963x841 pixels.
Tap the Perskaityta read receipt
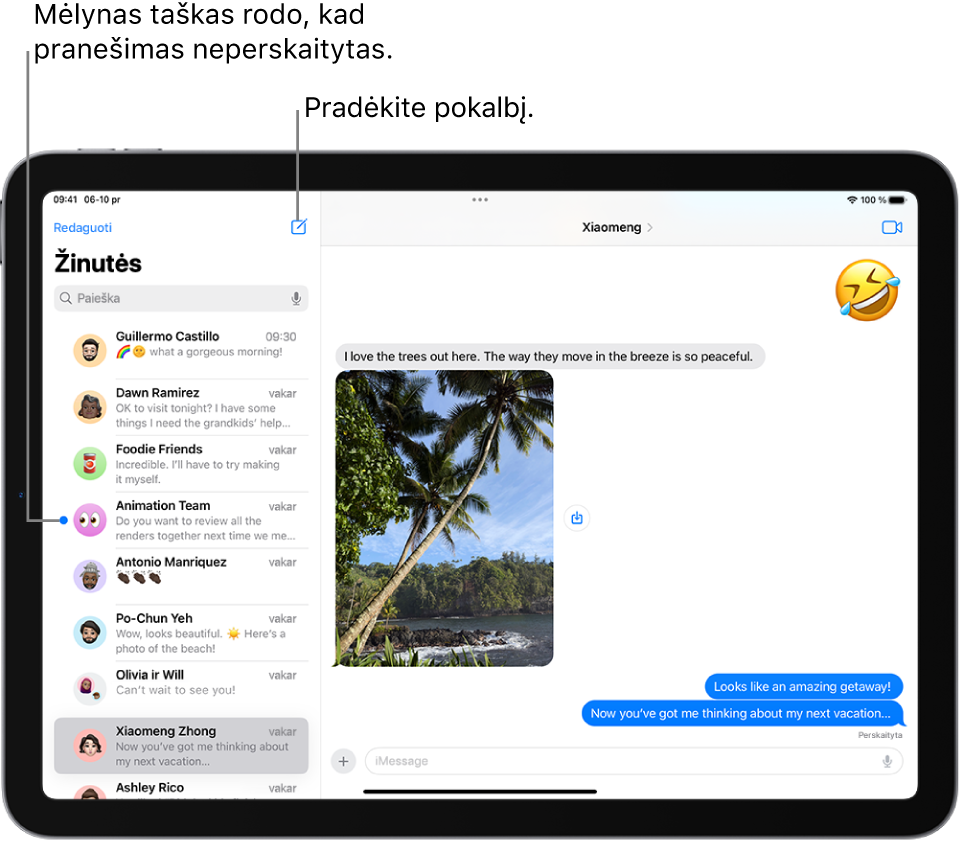click(x=879, y=735)
